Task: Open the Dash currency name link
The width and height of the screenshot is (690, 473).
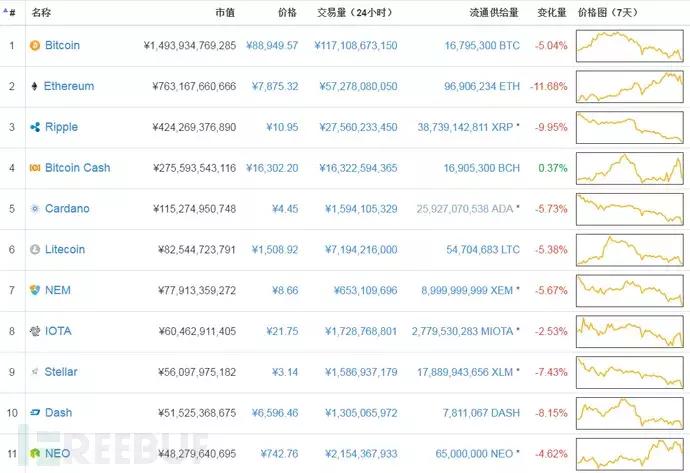Action: 58,412
